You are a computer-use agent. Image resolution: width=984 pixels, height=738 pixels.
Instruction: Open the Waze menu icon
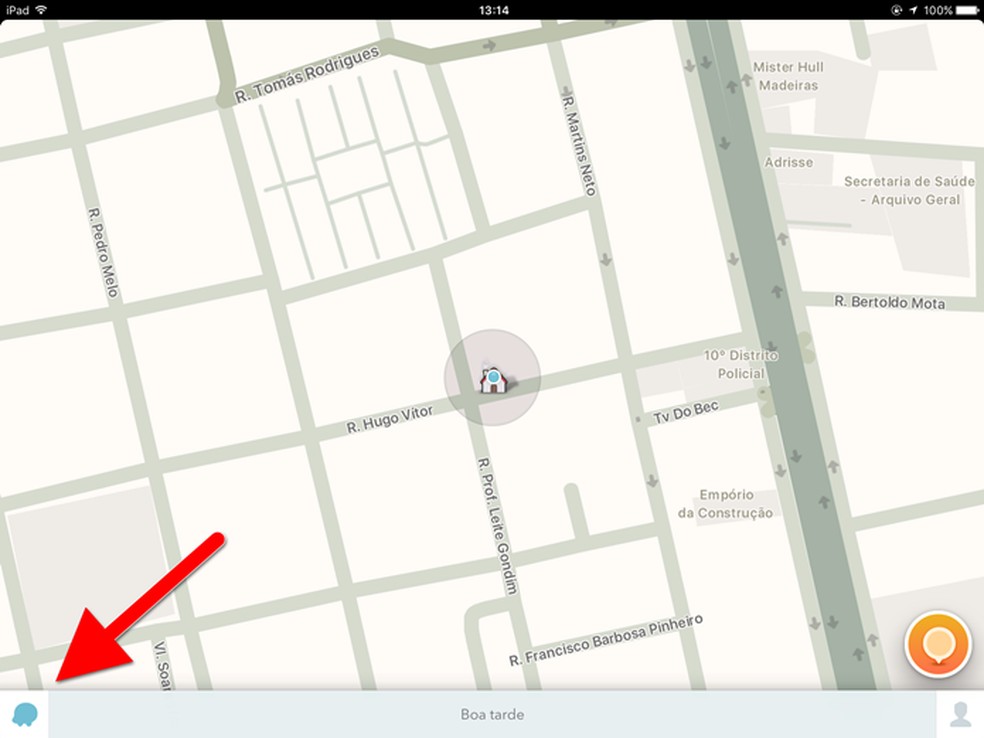pyautogui.click(x=25, y=714)
